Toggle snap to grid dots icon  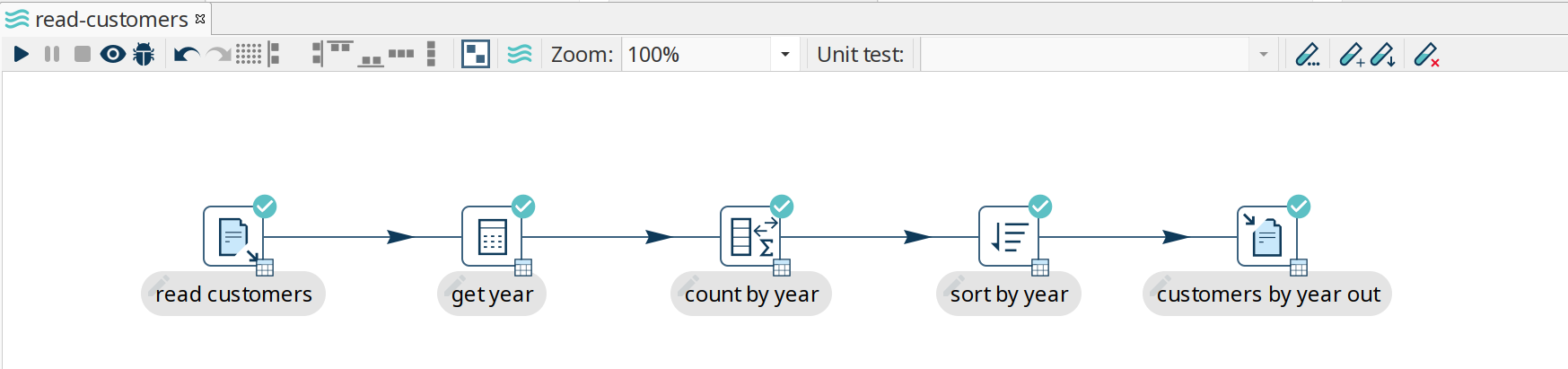(249, 55)
